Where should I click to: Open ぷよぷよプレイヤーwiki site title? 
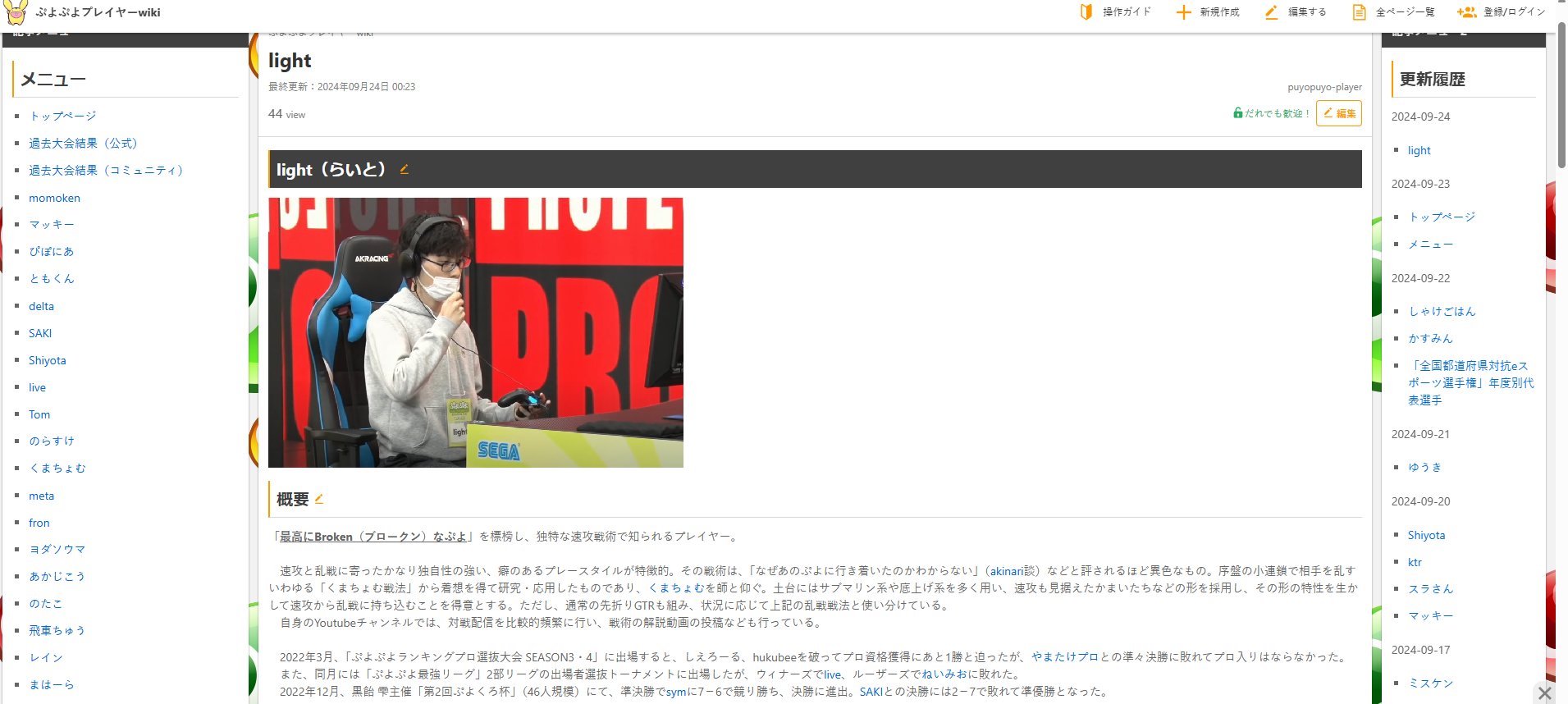(98, 12)
